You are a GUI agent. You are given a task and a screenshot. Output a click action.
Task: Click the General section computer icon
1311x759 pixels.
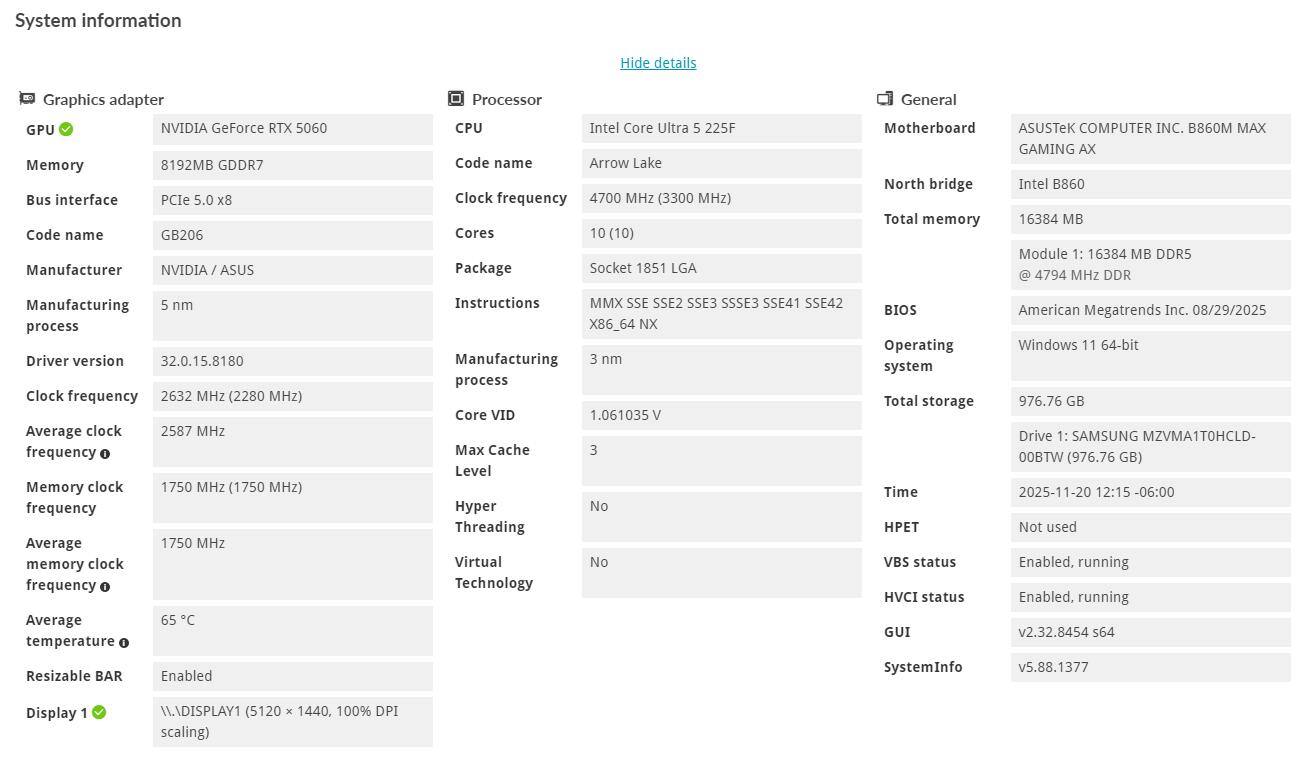(x=885, y=99)
